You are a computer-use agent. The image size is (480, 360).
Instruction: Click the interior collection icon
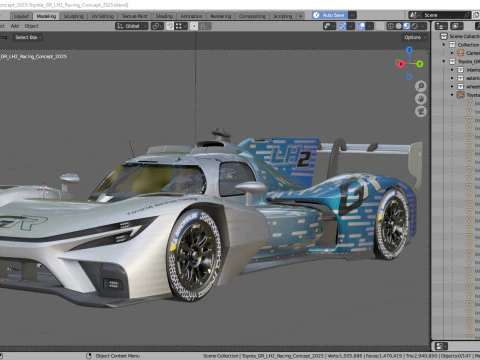click(461, 70)
